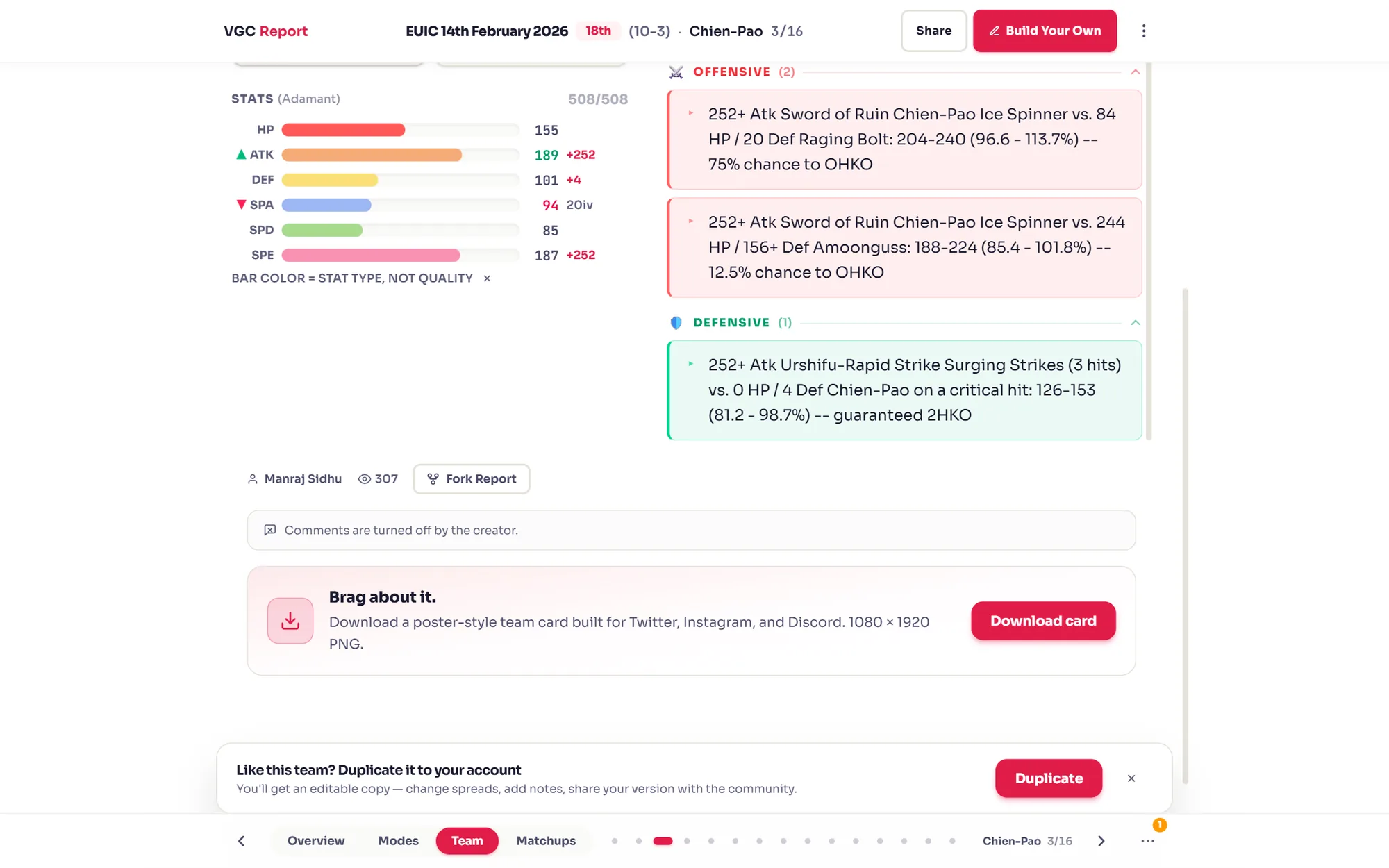Collapse the Offensive calcs section
This screenshot has height=868, width=1389.
coord(1136,72)
